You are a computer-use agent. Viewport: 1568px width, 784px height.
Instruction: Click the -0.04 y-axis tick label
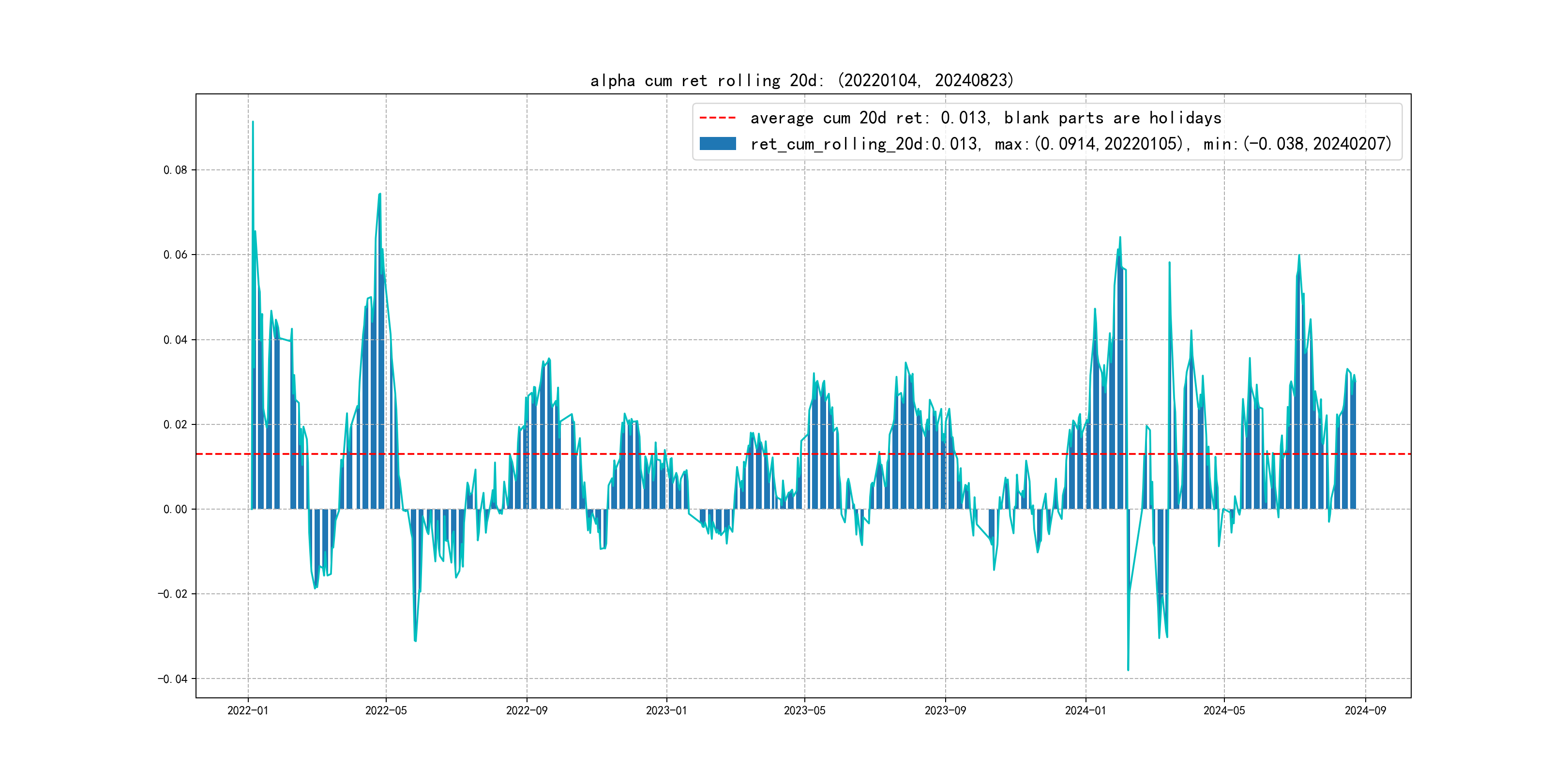click(x=173, y=678)
